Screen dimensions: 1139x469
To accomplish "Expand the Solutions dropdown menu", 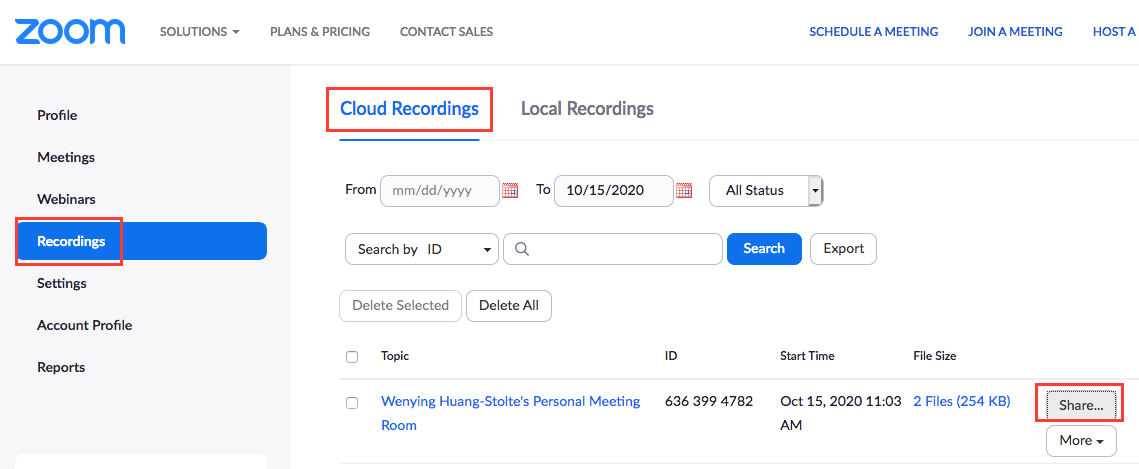I will pos(200,32).
